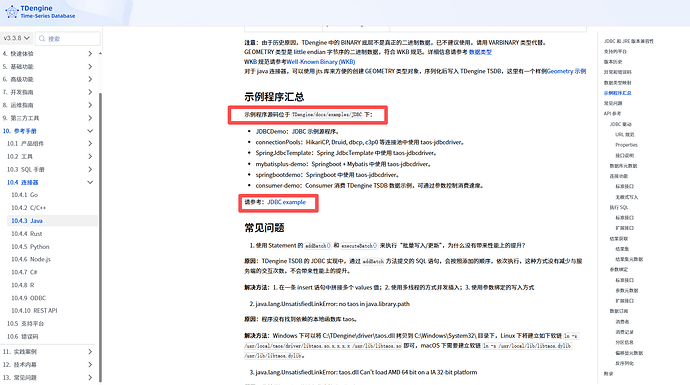Jump to 版本历史 in right outline
This screenshot has width=690, height=385.
click(613, 62)
